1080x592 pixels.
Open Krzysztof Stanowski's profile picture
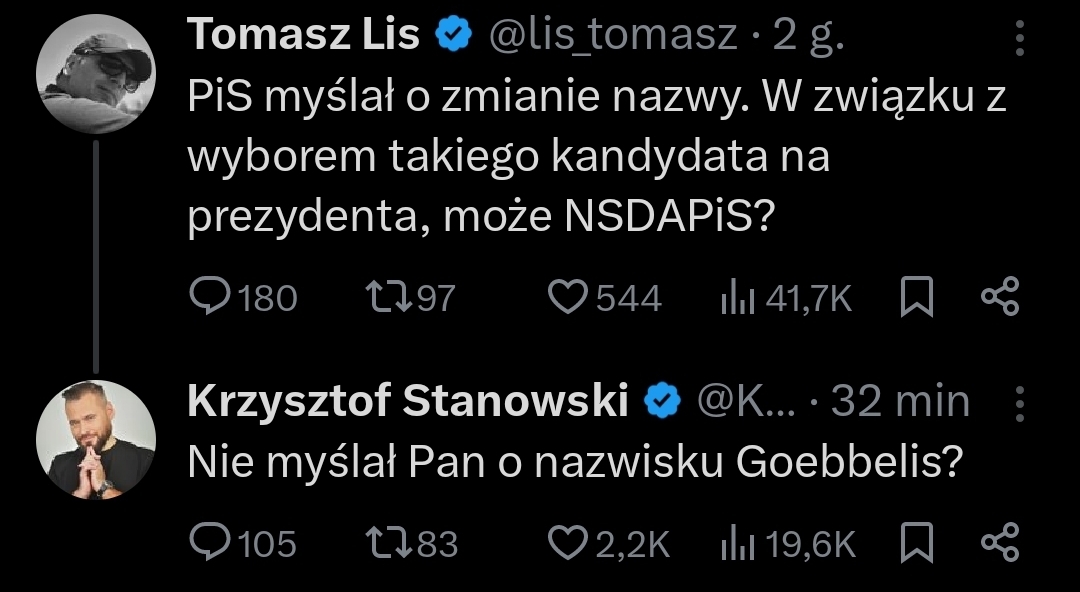95,440
